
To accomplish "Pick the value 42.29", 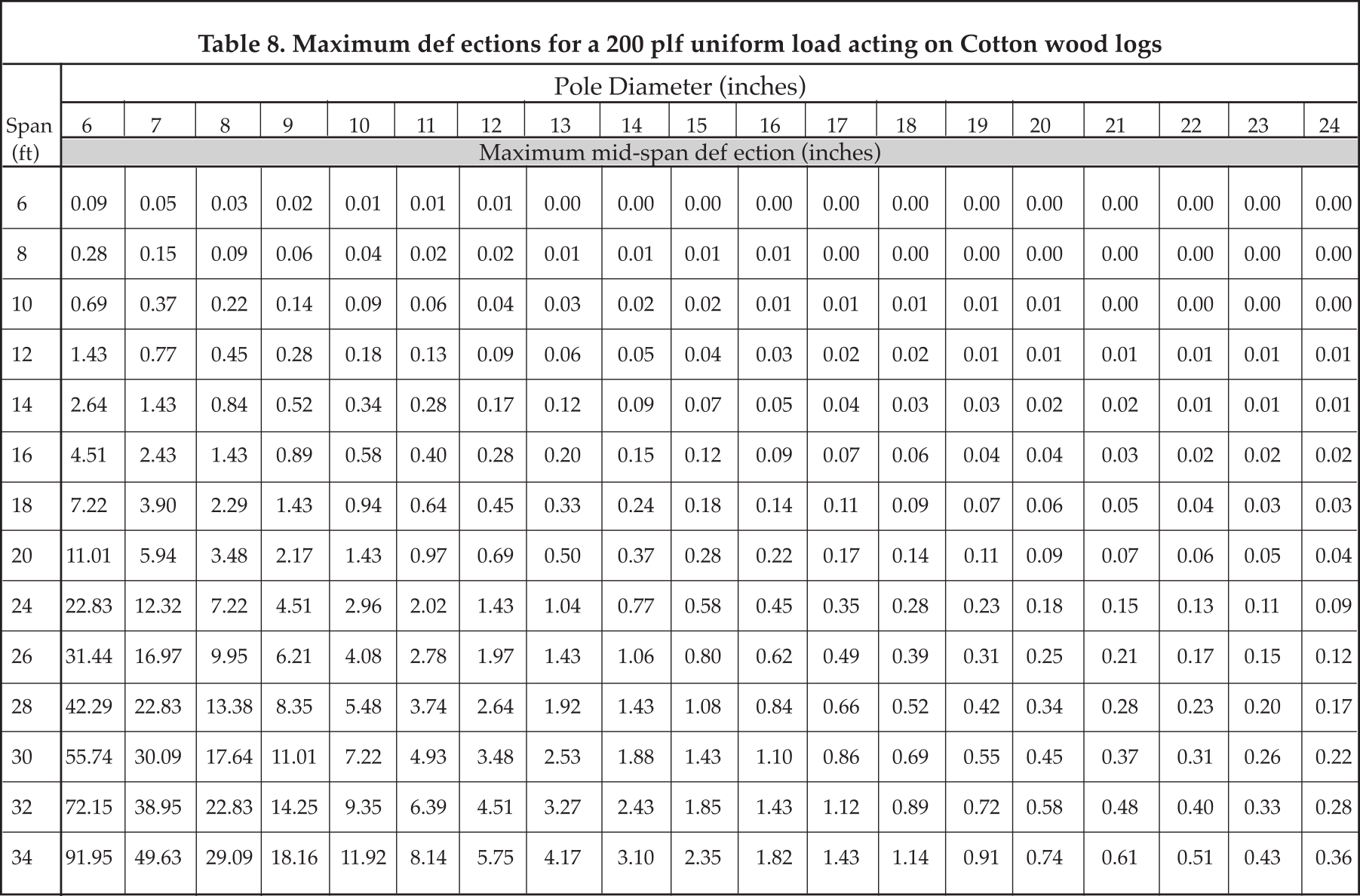I will coord(89,707).
